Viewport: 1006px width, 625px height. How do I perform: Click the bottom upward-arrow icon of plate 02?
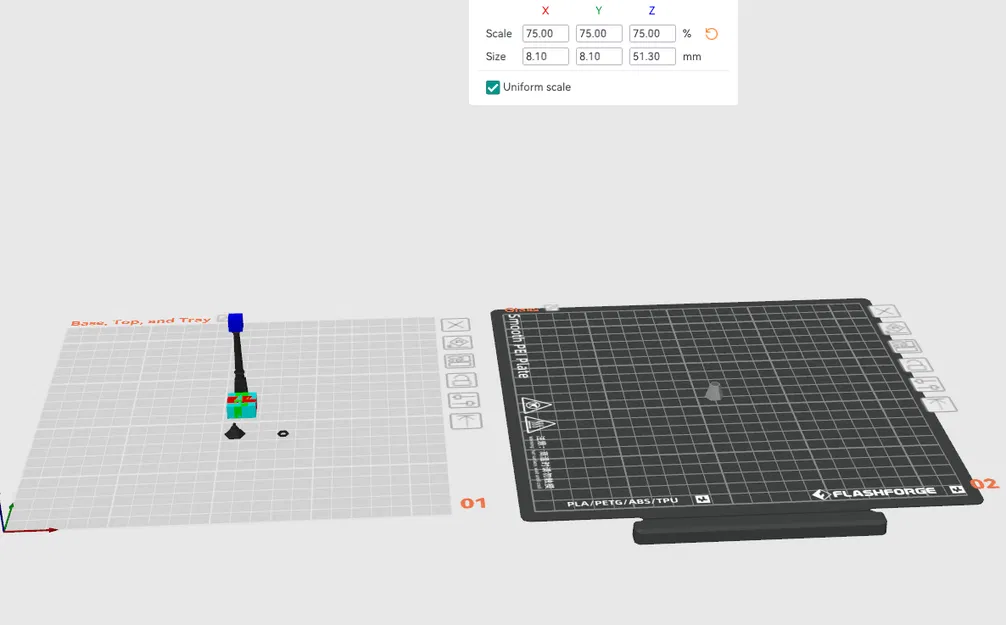(x=939, y=404)
